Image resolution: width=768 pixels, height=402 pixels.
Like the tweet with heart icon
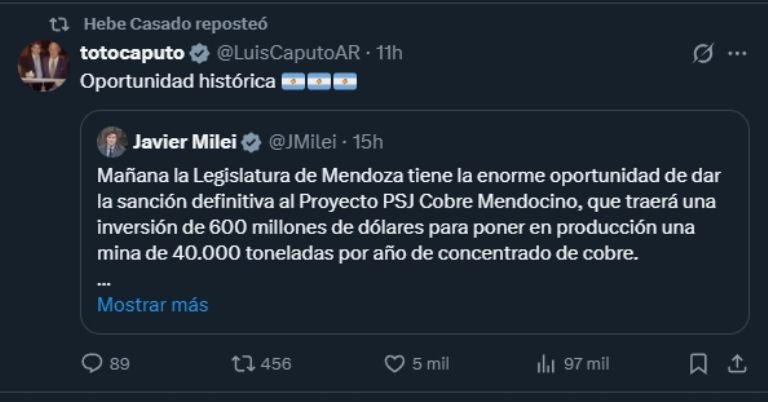[x=395, y=364]
